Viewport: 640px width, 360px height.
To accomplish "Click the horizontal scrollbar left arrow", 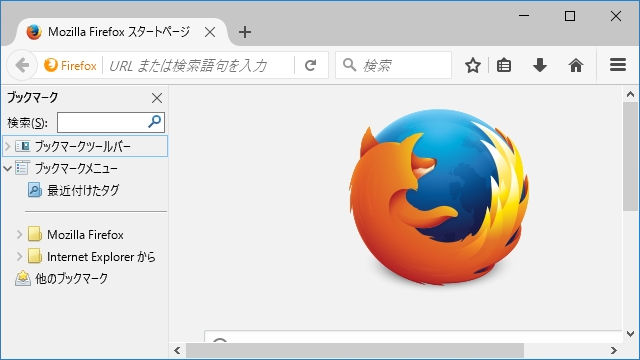I will click(177, 351).
